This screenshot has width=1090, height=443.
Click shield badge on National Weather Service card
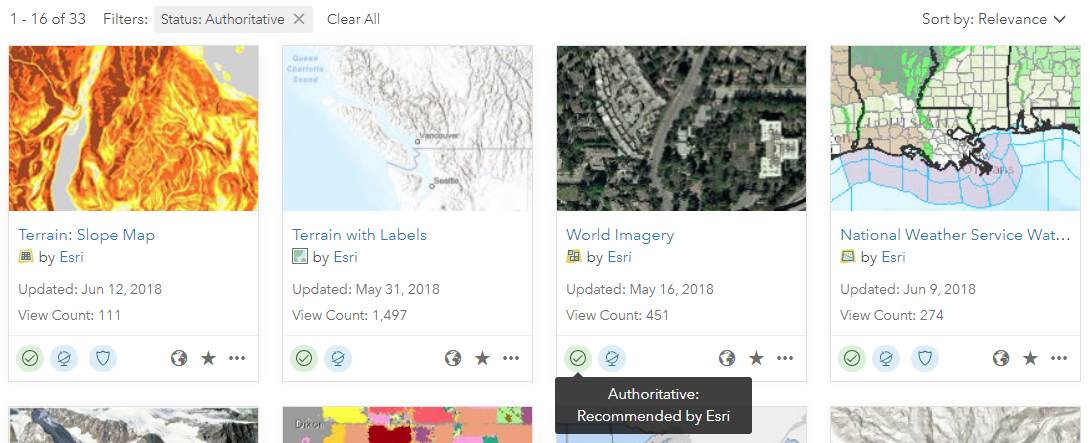tap(925, 357)
